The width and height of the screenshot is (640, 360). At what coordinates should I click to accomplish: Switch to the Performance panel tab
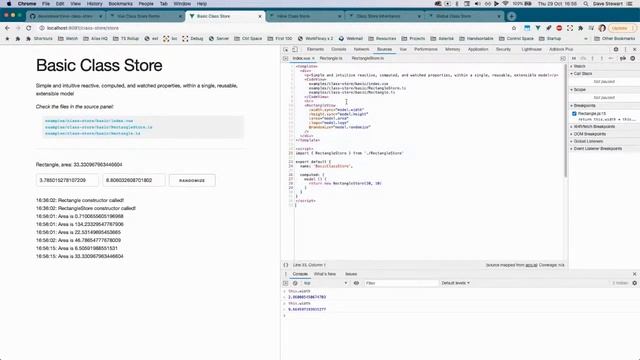[x=426, y=49]
